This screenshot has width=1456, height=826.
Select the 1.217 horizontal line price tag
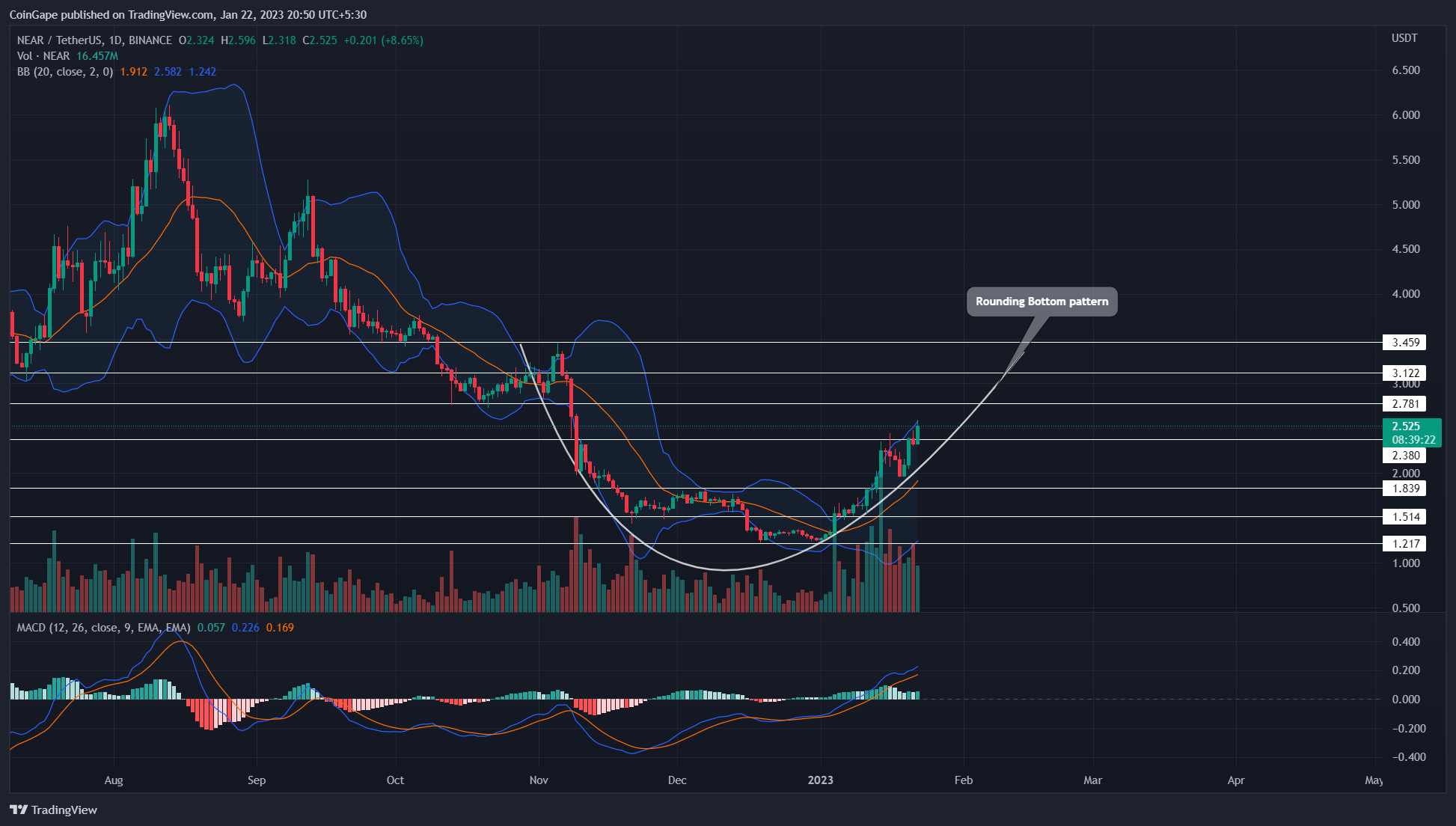[x=1405, y=544]
